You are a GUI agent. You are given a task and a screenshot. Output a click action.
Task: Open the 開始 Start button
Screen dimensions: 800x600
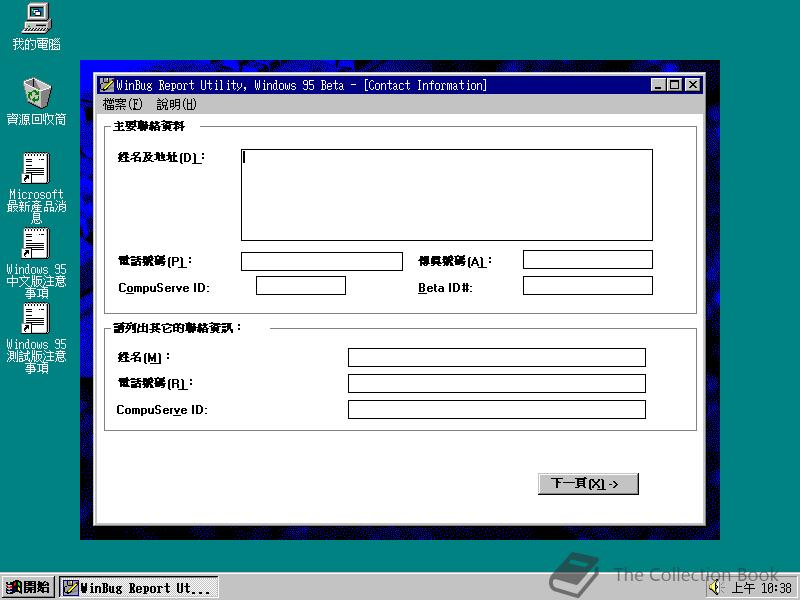tap(28, 587)
